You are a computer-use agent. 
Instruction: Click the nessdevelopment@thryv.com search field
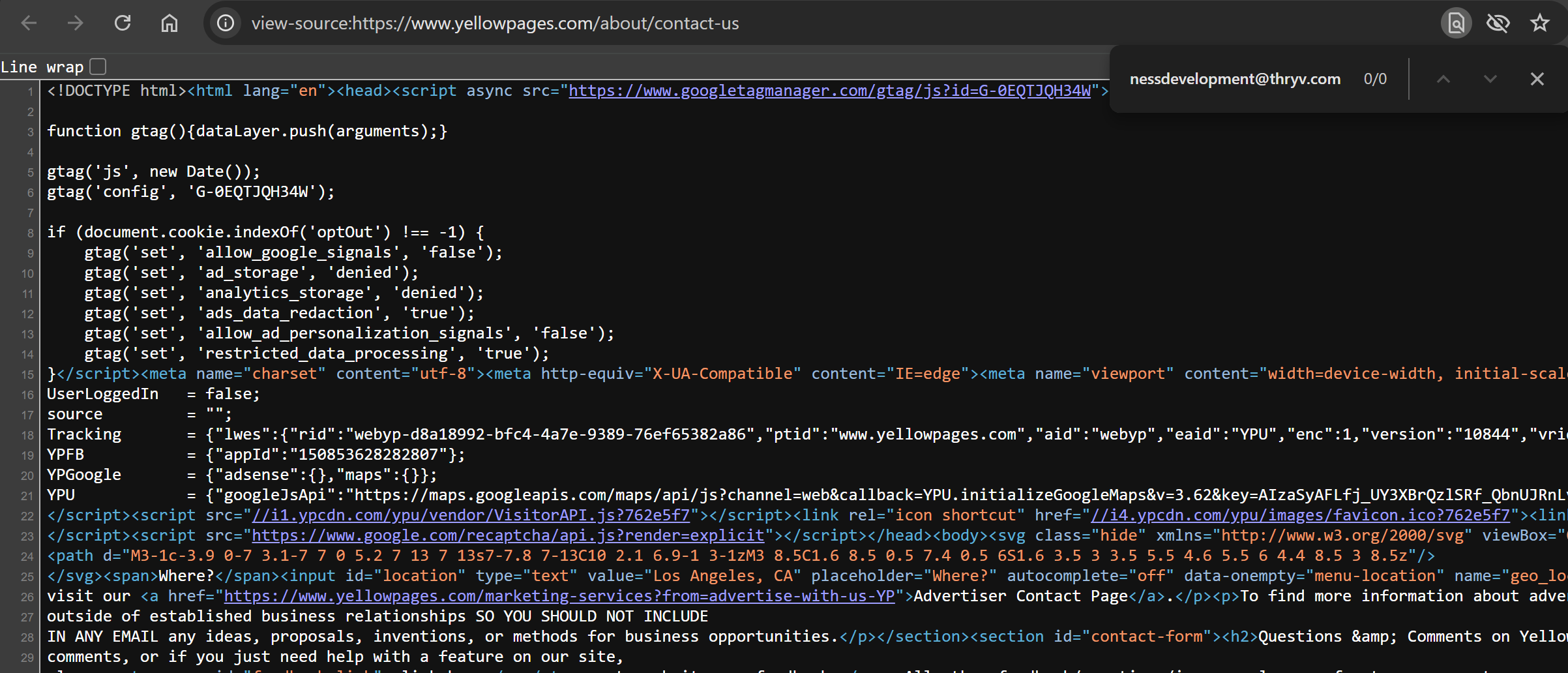pos(1234,78)
